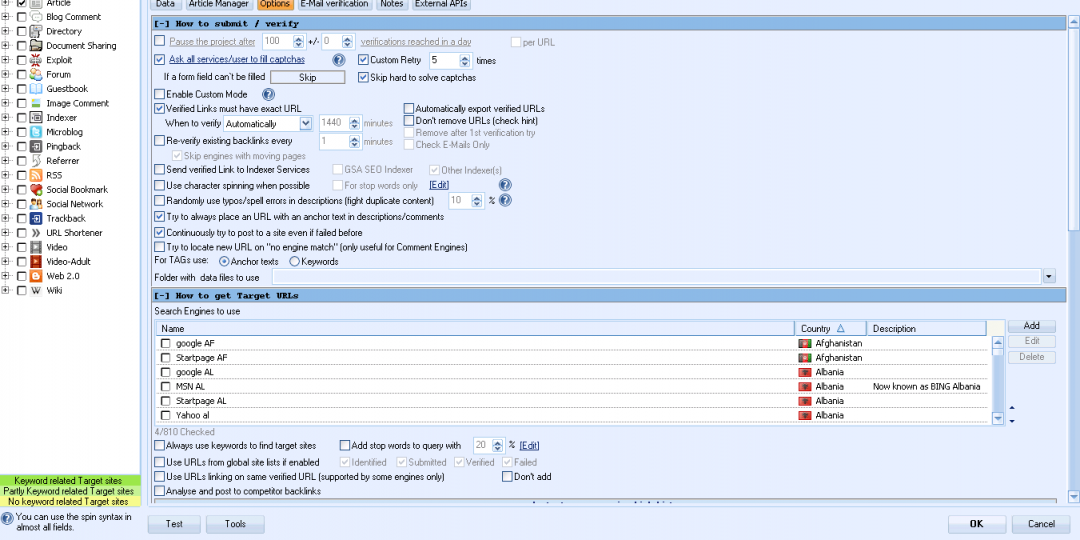The image size is (1080, 540).
Task: Click the Web 2.0 Blogger icon
Action: (x=36, y=276)
